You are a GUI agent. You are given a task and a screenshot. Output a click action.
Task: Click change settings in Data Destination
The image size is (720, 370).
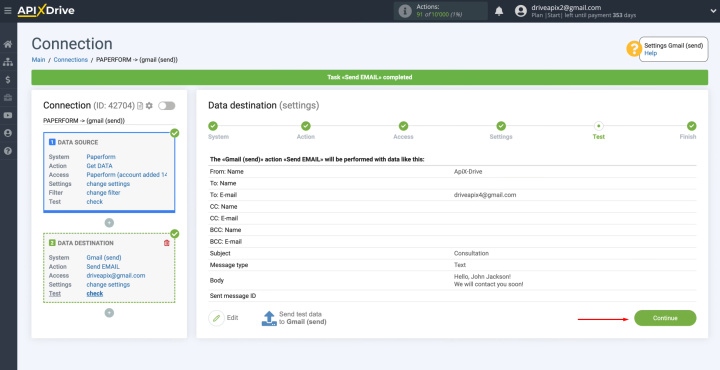point(108,285)
